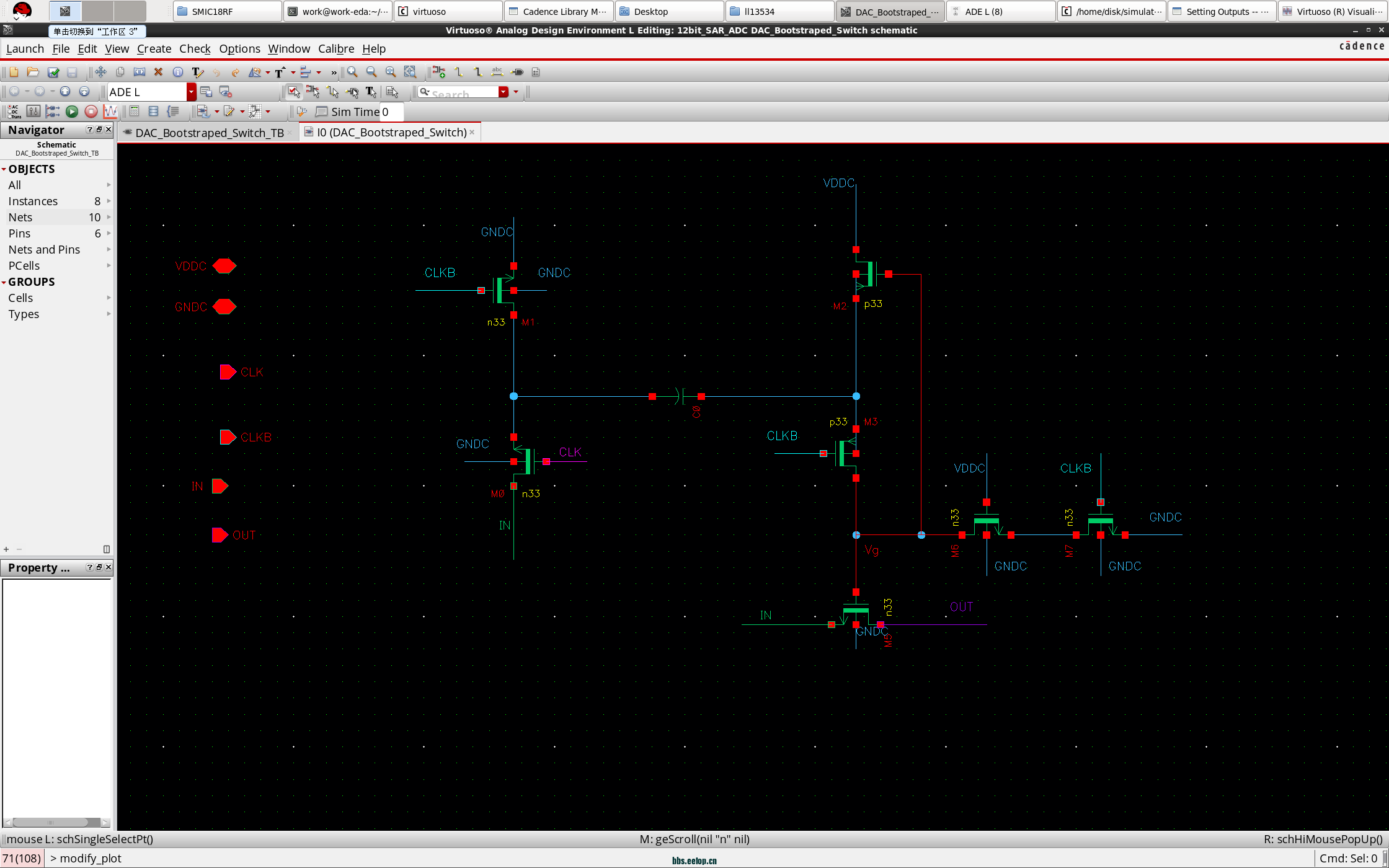
Task: Click the red Stop Simulation icon
Action: click(91, 112)
